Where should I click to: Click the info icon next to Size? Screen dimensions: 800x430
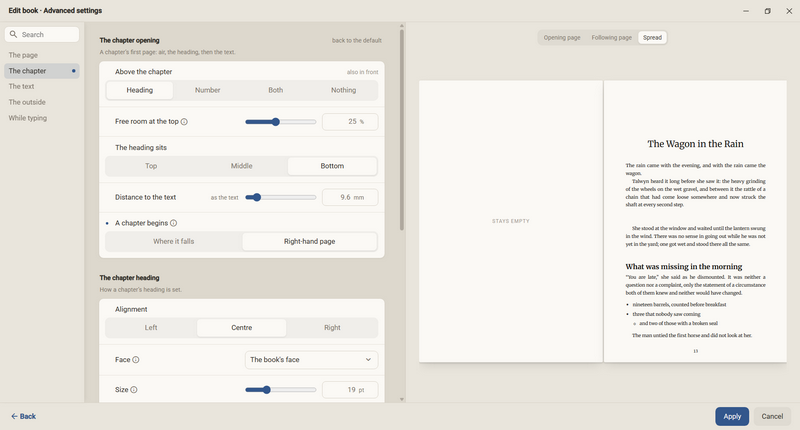tap(134, 390)
